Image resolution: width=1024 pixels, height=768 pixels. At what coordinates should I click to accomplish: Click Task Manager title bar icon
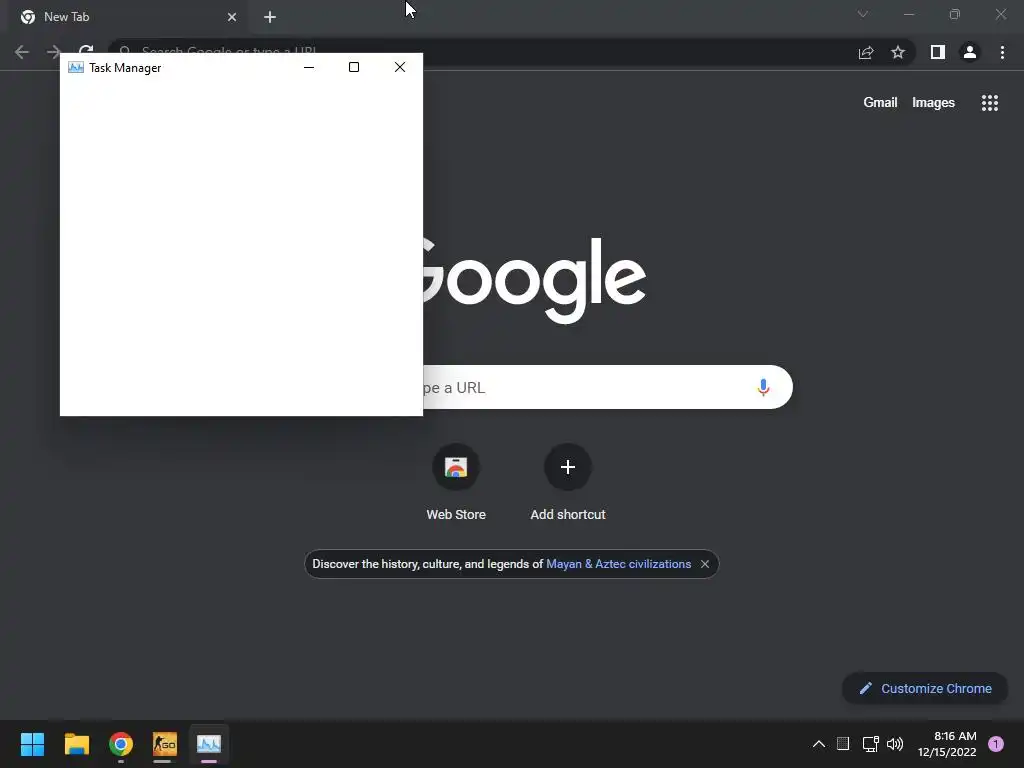click(76, 67)
